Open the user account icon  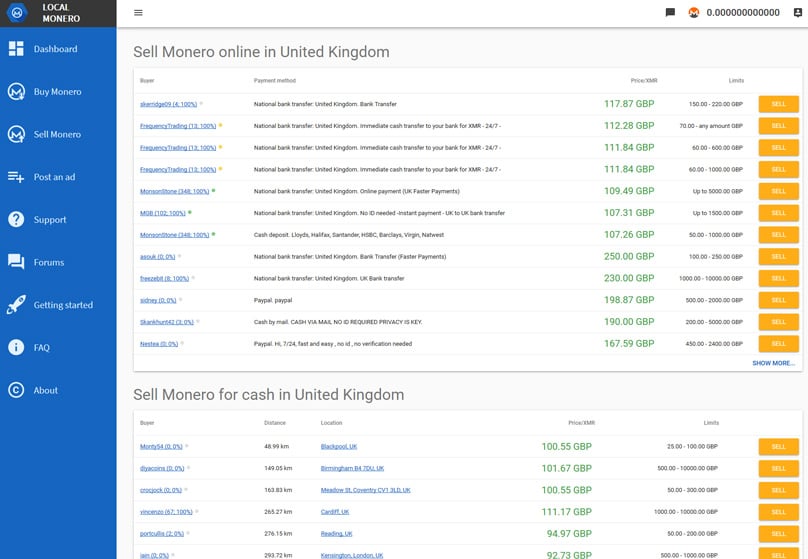pos(798,13)
